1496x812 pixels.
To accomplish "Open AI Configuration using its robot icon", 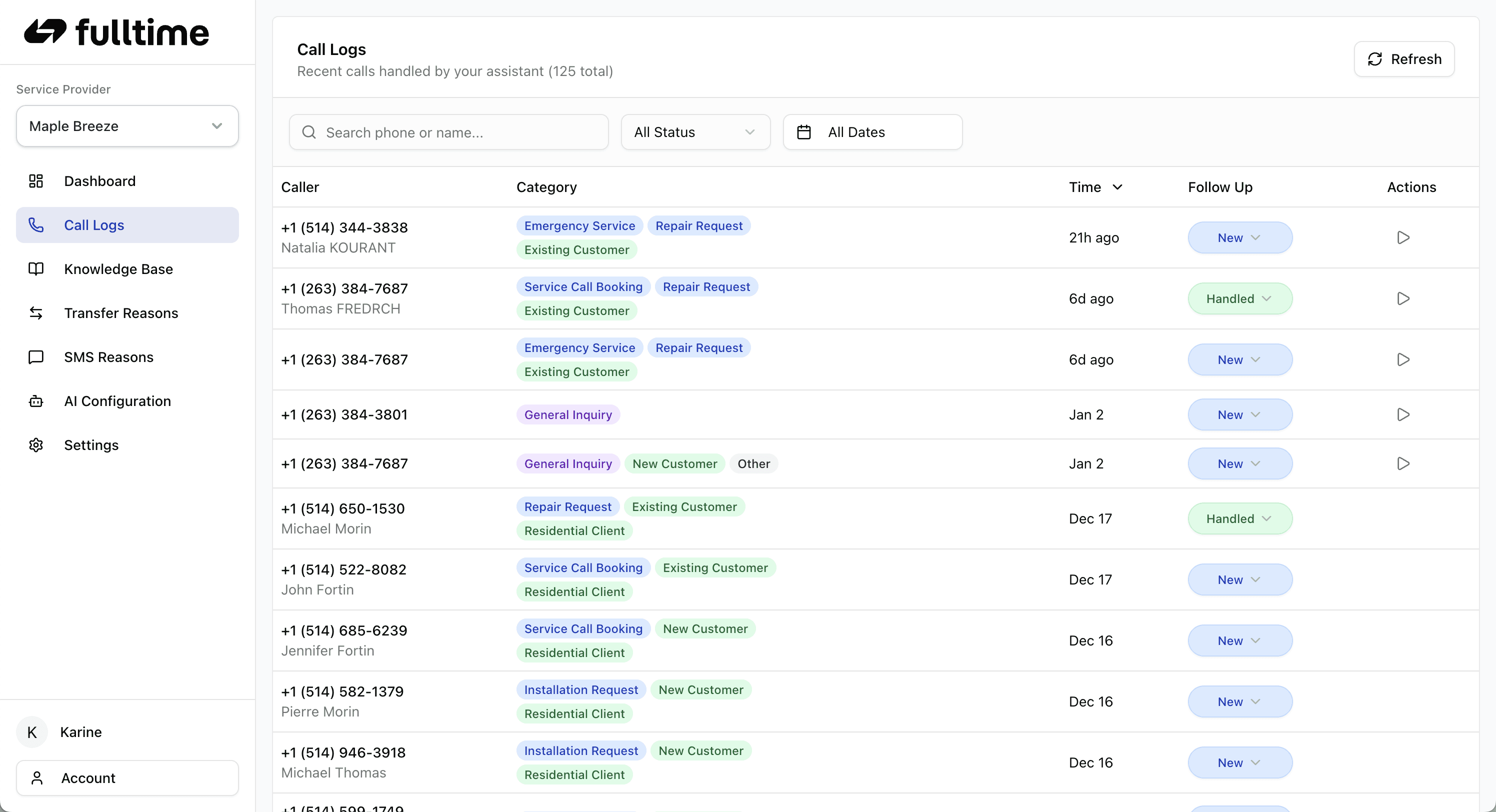I will click(36, 401).
